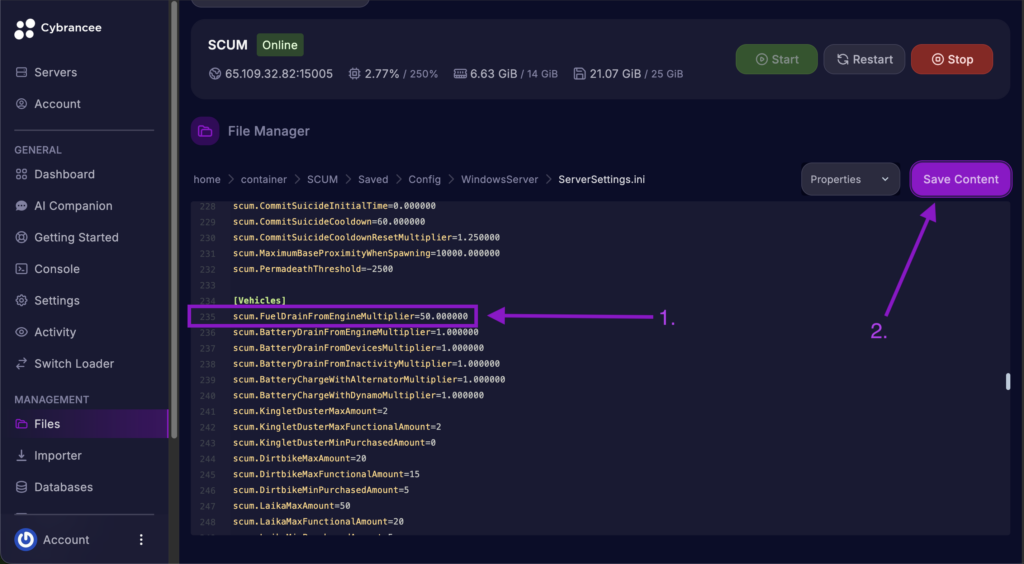Viewport: 1024px width, 564px height.
Task: Click the sidebar vertical scrollbar
Action: click(x=174, y=219)
